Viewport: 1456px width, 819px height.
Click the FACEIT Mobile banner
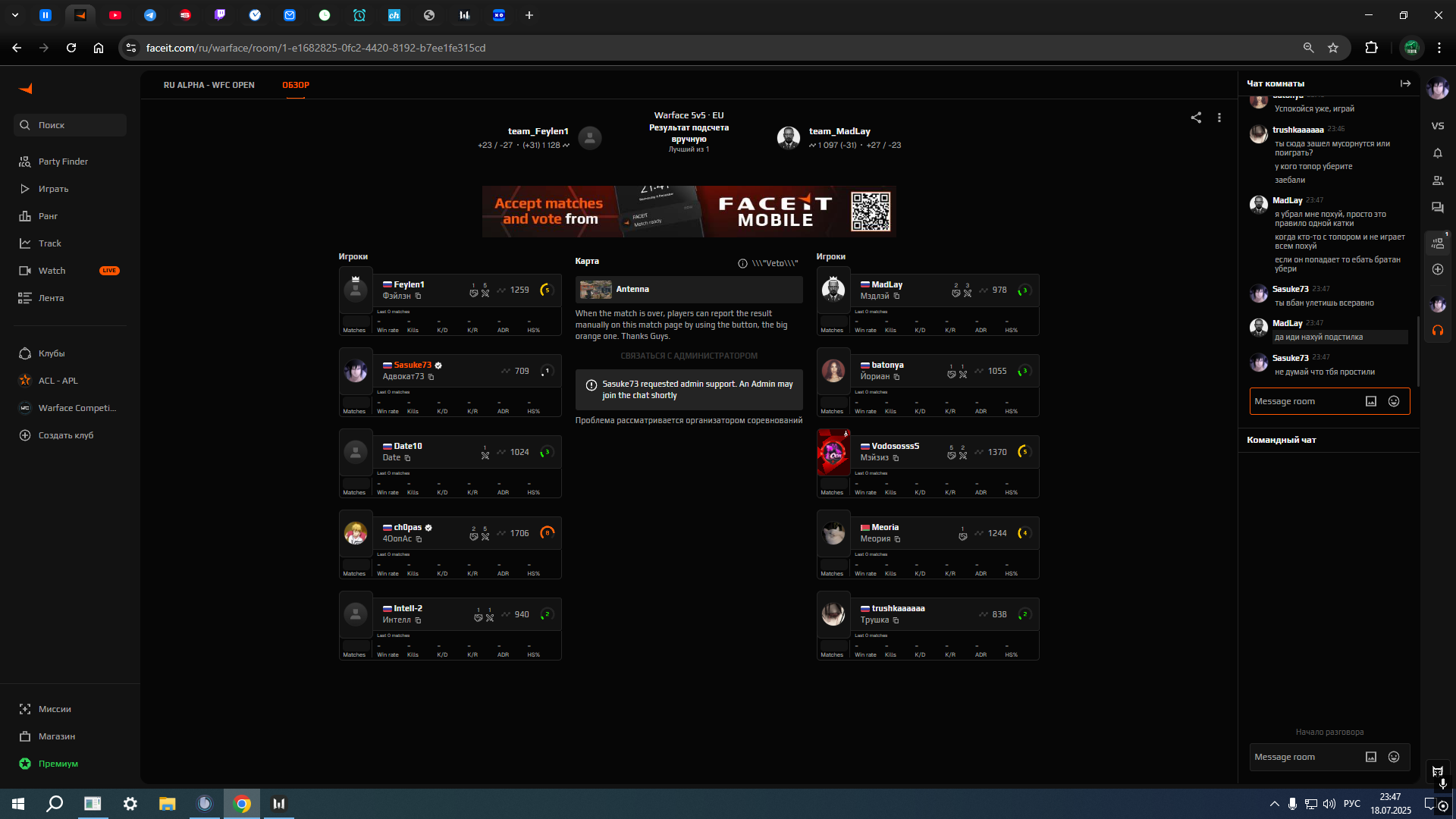689,212
